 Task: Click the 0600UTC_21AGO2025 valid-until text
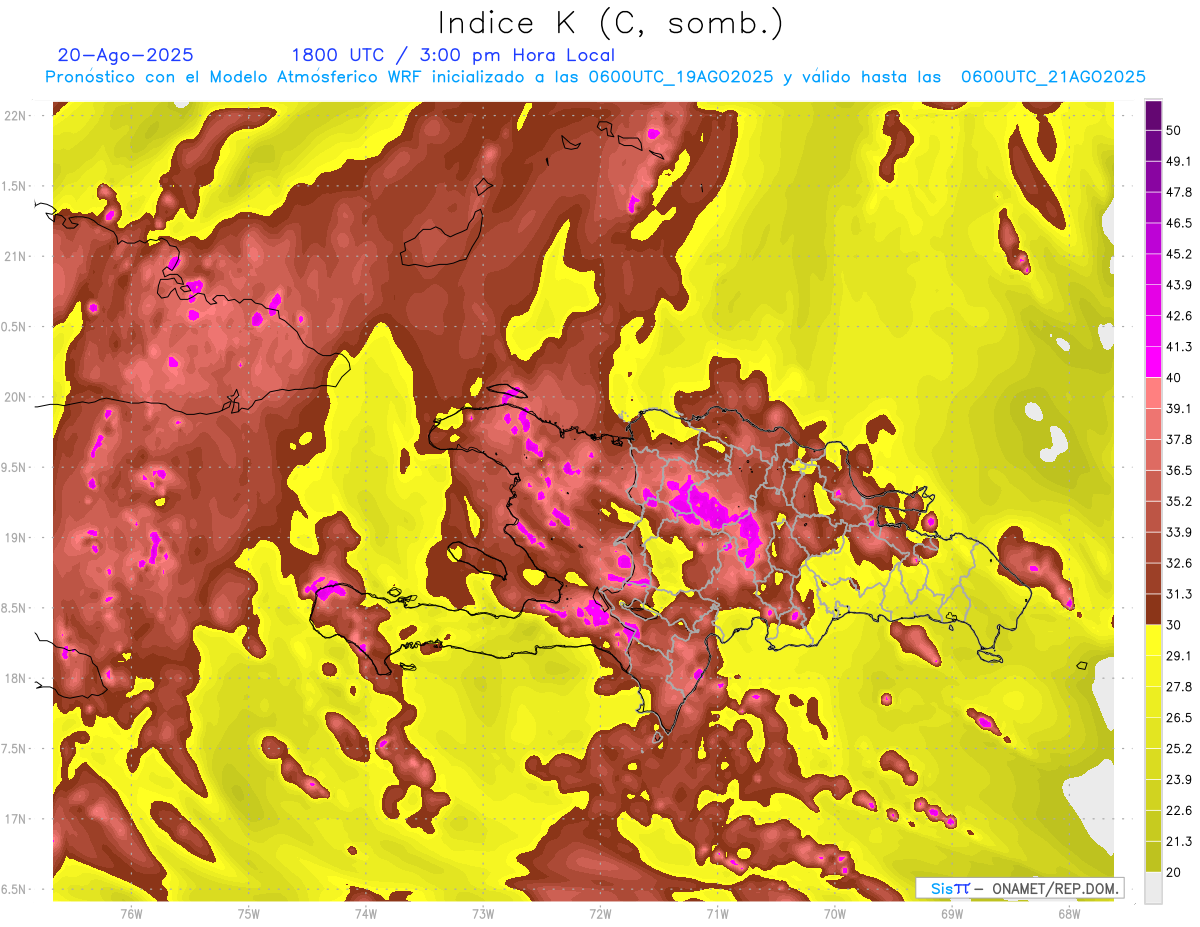click(1053, 77)
